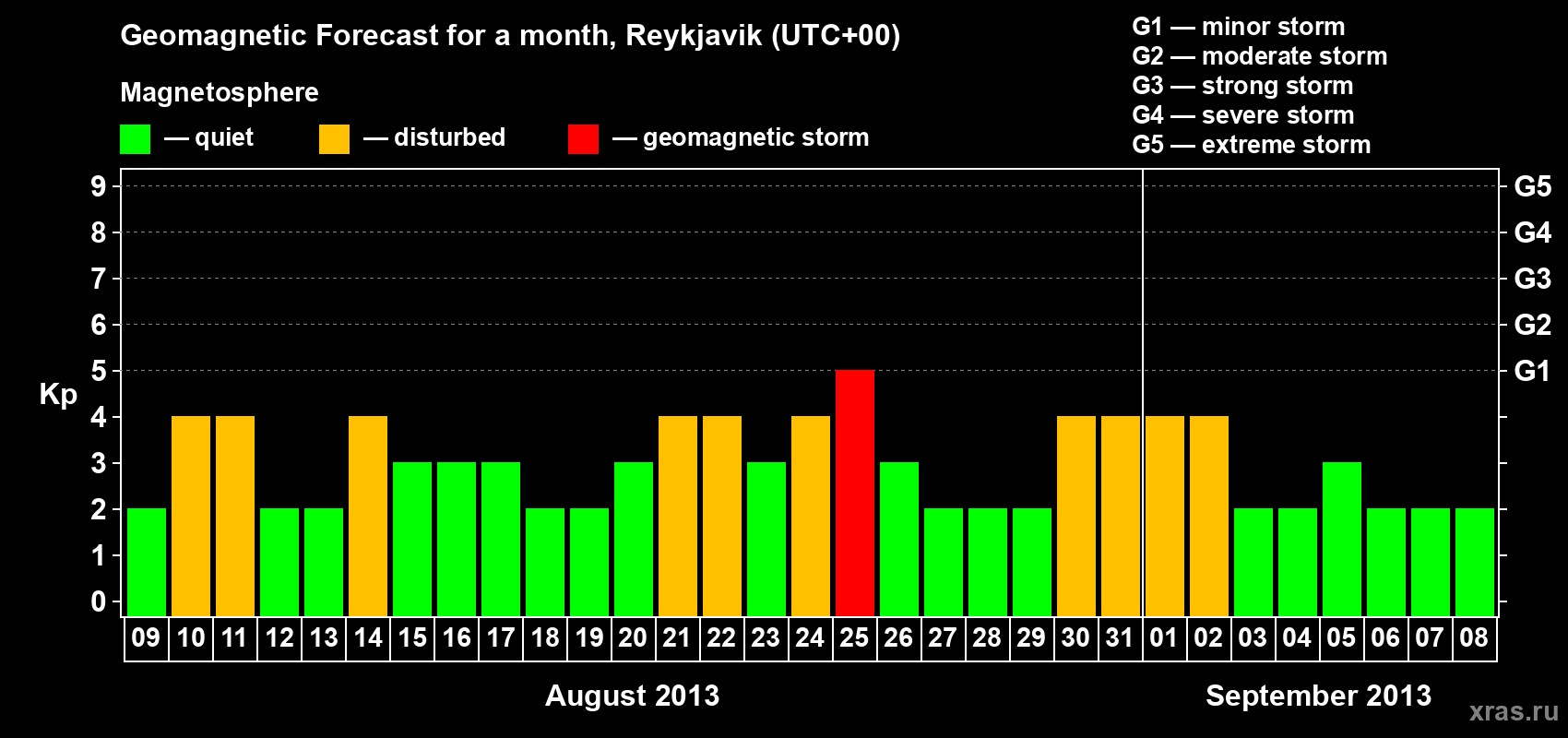
Task: Select the orange bar for August 14
Action: pyautogui.click(x=368, y=516)
